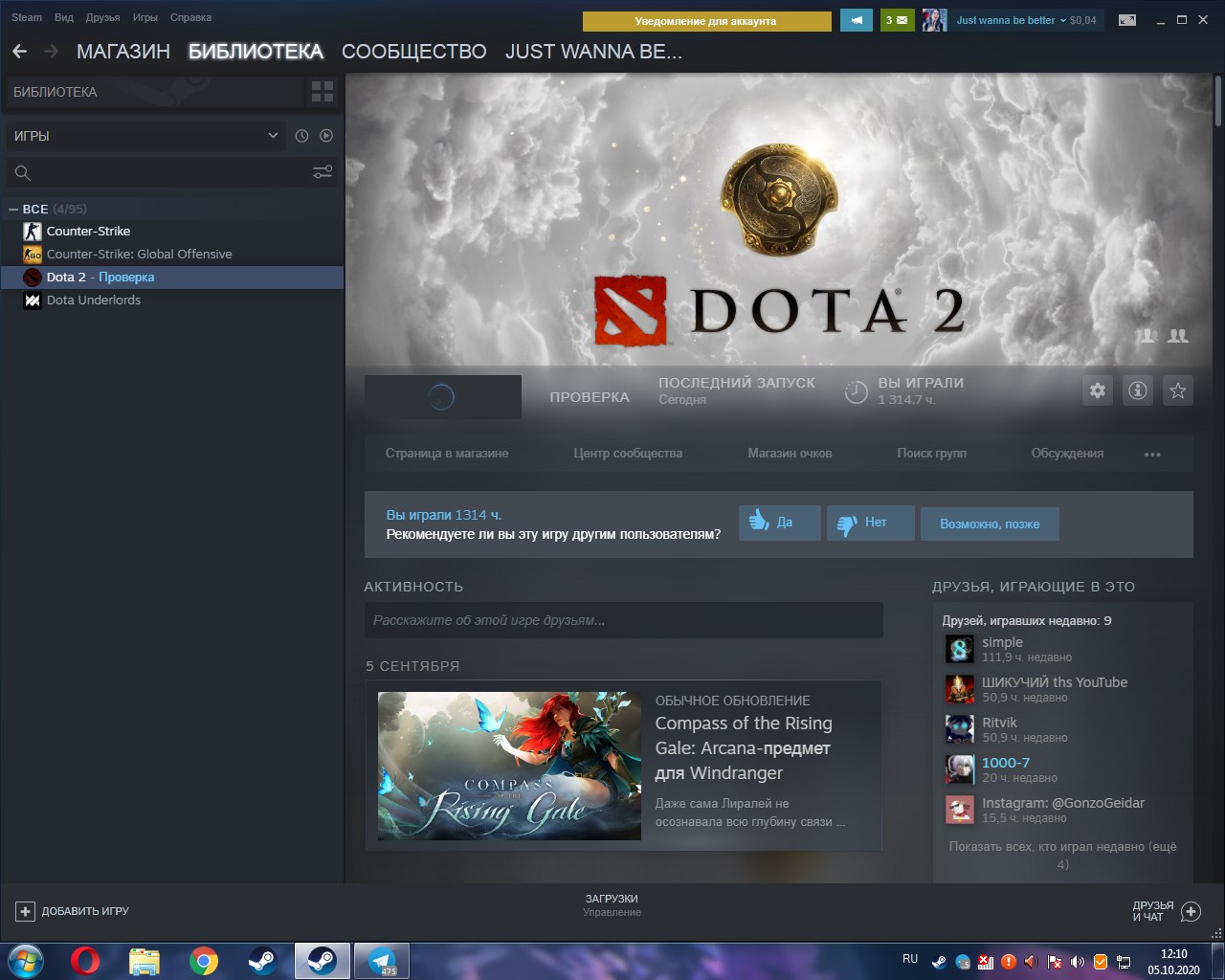
Task: Click the volume icon in the system tray
Action: (1078, 961)
